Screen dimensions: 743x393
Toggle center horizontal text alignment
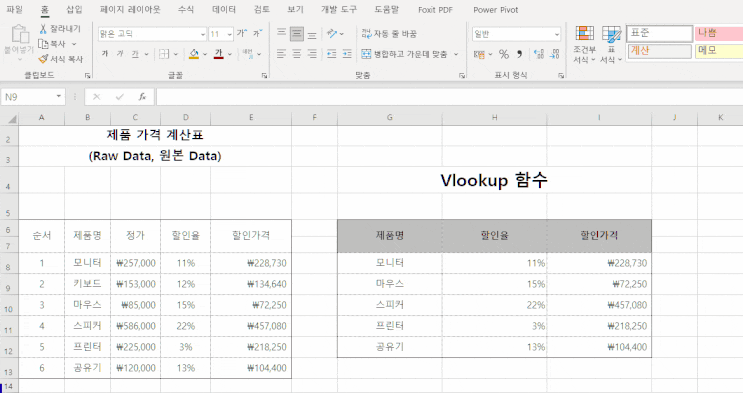[297, 54]
